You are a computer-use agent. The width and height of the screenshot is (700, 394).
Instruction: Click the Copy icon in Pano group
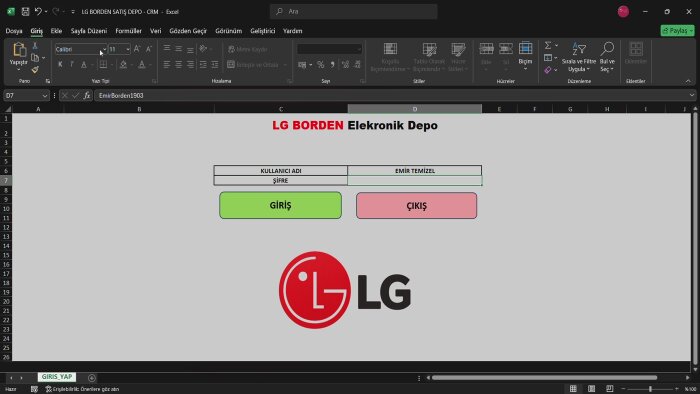[x=35, y=58]
